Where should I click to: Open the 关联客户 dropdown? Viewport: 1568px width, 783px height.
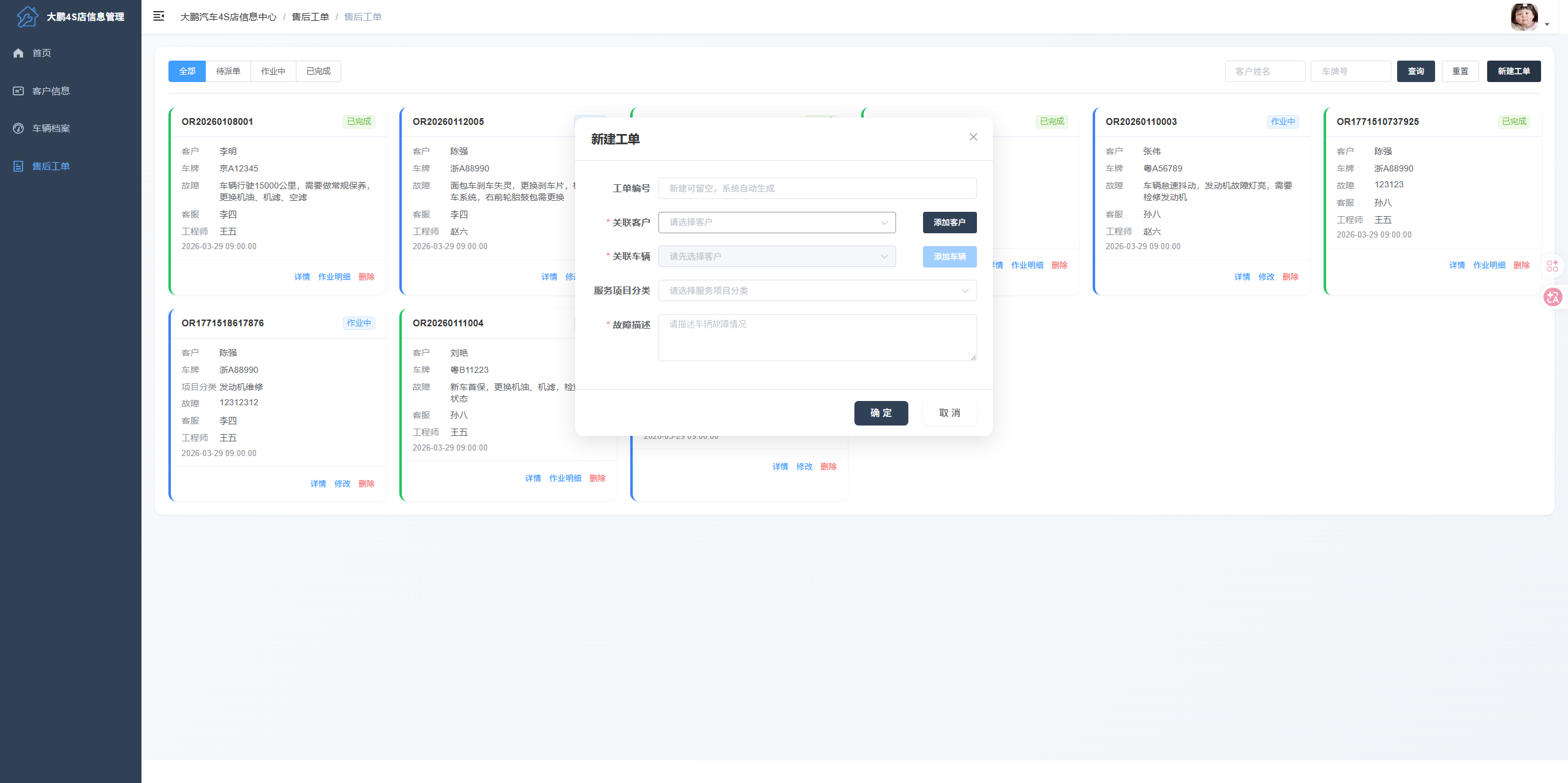777,222
